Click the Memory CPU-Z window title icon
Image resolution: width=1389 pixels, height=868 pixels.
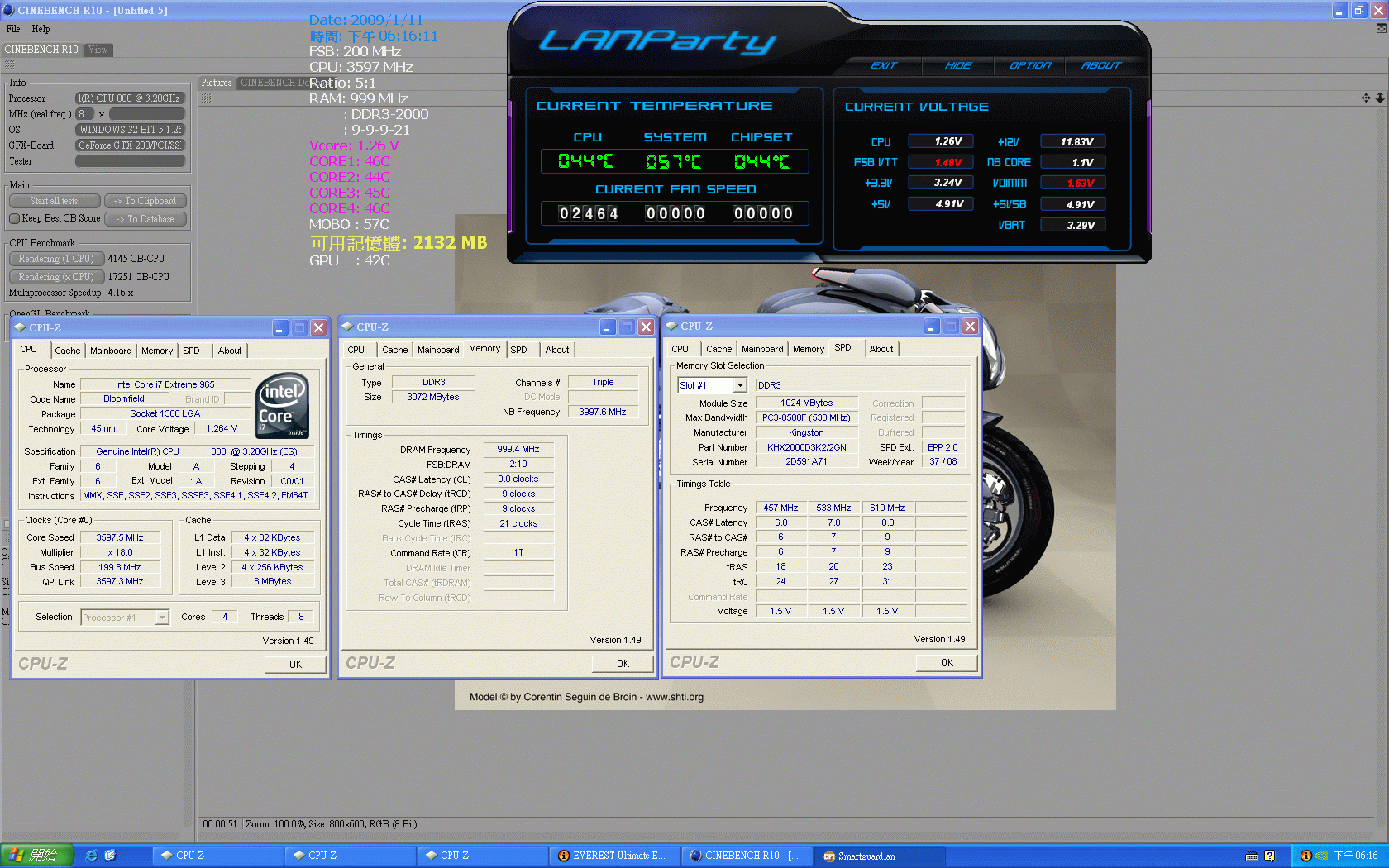[348, 327]
